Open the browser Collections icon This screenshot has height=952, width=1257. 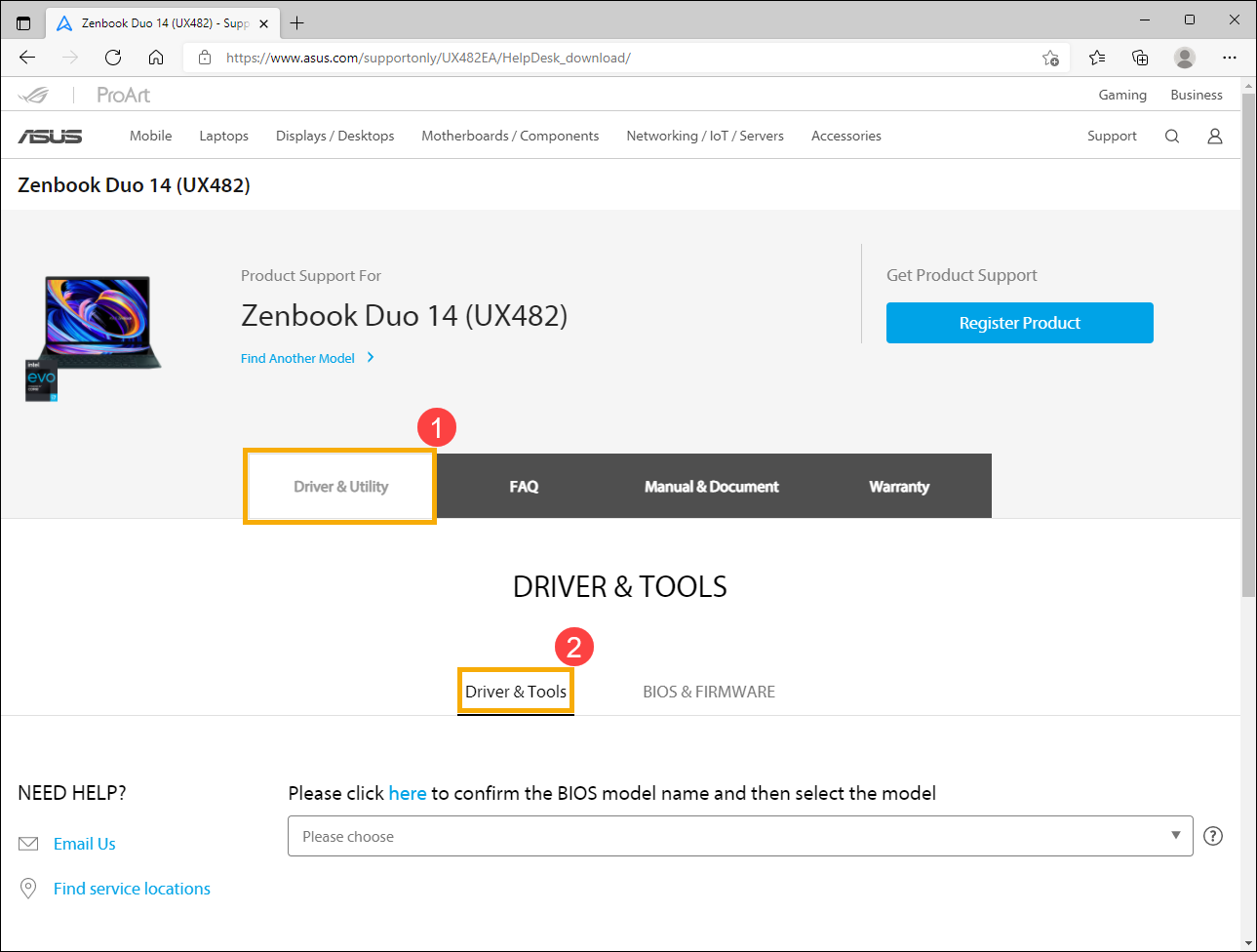(x=1140, y=58)
